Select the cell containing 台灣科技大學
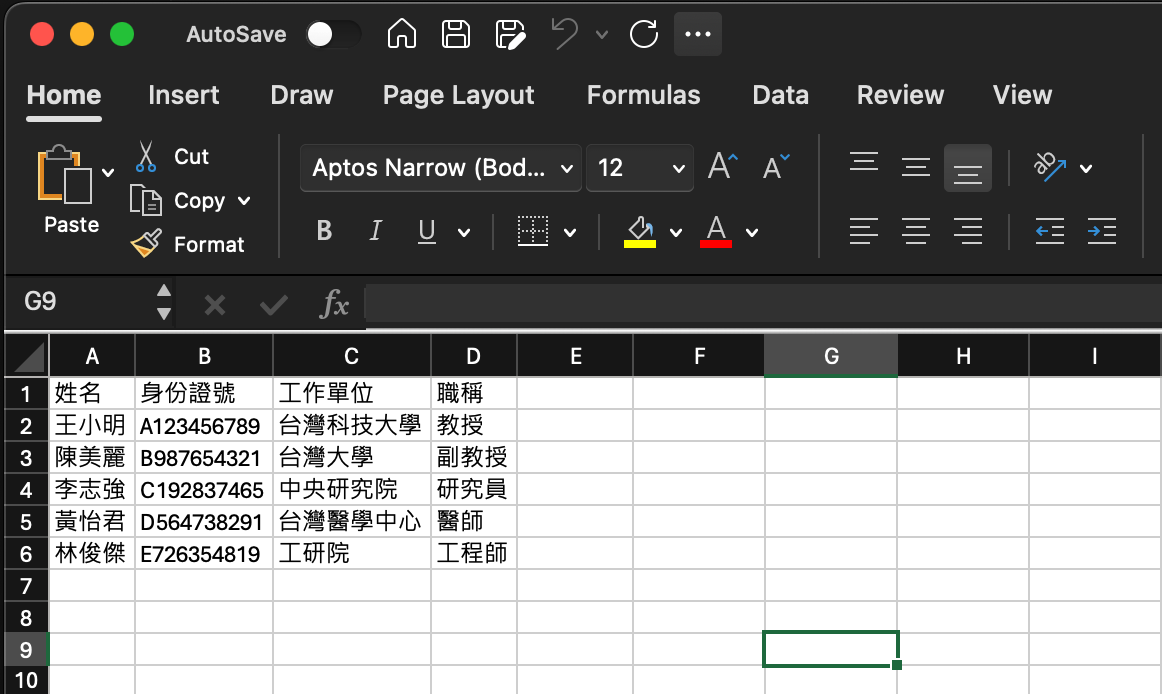Image resolution: width=1162 pixels, height=694 pixels. point(351,426)
